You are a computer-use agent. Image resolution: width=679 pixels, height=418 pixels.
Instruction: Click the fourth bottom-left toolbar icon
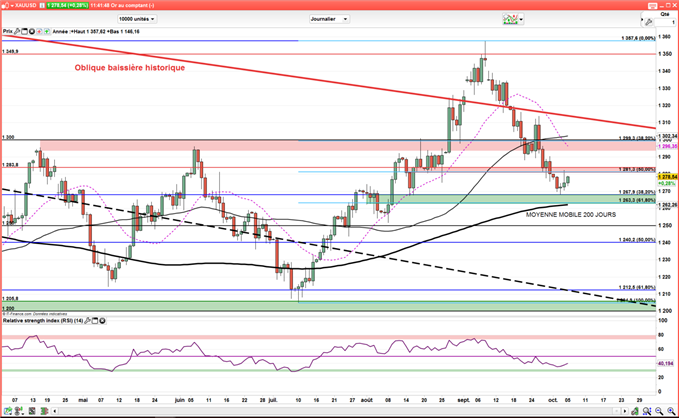pyautogui.click(x=45, y=411)
